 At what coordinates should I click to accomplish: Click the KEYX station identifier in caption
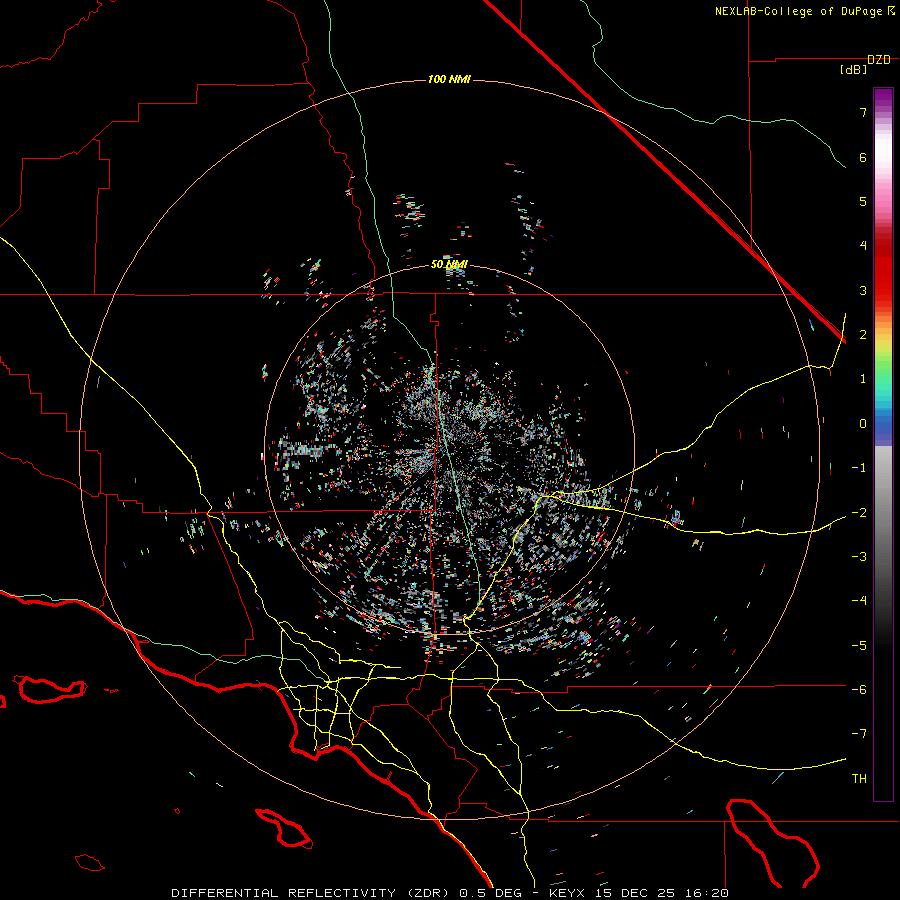click(566, 892)
